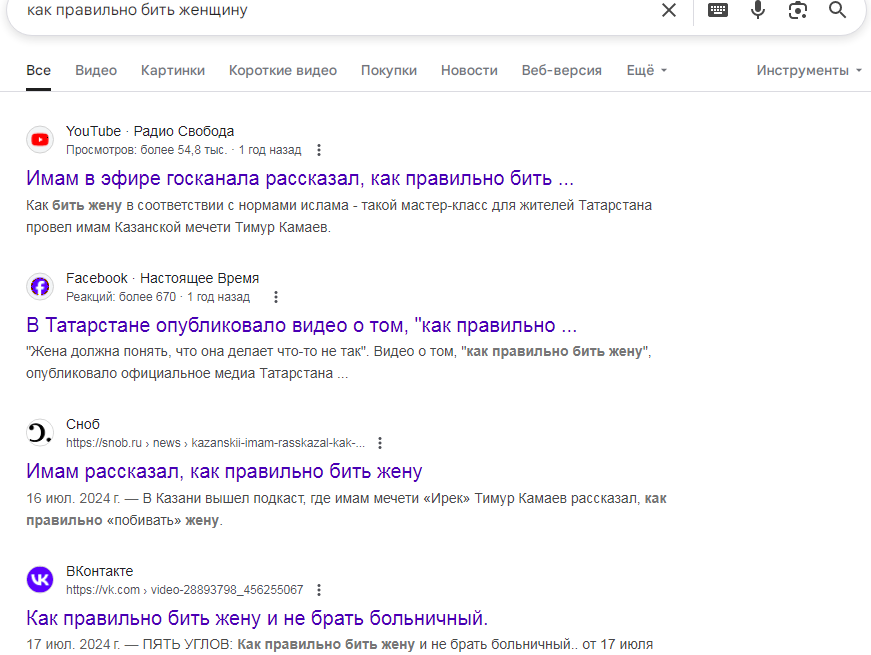Open three-dot menu for YouTube result
The width and height of the screenshot is (871, 655).
pos(318,150)
